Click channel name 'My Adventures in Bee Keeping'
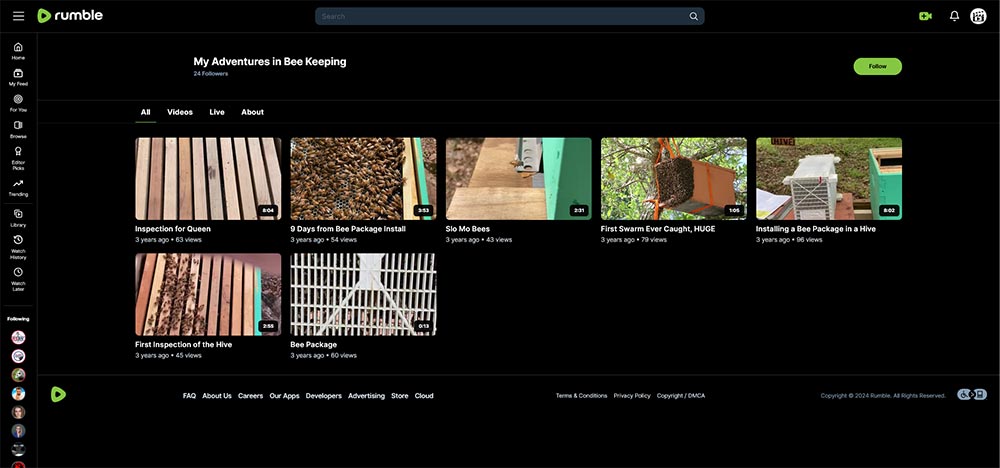1000x468 pixels. [270, 62]
